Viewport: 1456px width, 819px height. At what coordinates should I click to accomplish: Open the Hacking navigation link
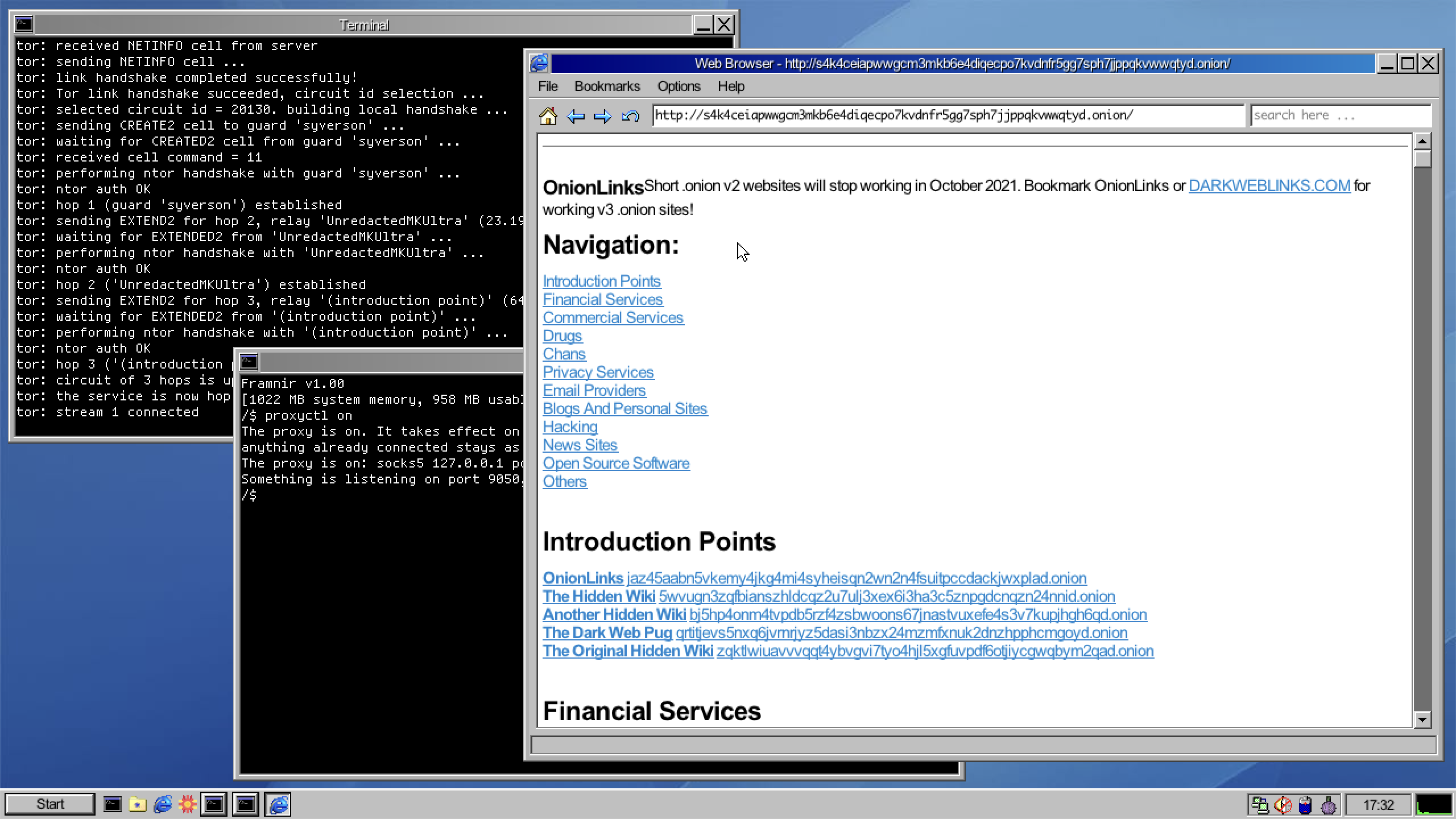570,427
